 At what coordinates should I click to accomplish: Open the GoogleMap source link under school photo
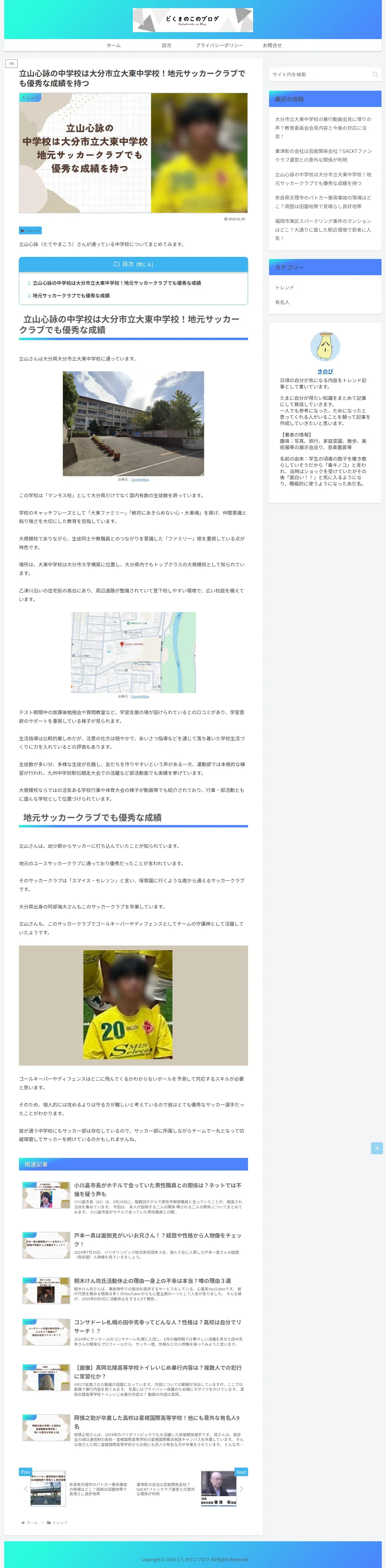(x=140, y=480)
